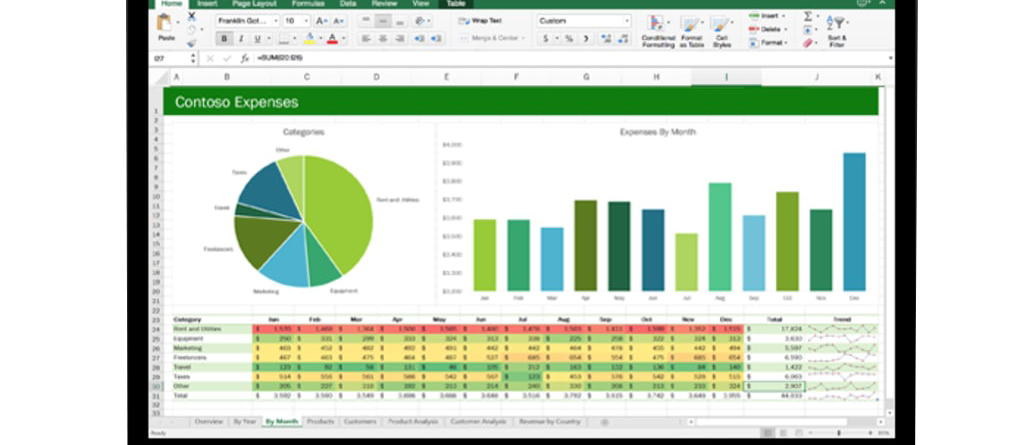The width and height of the screenshot is (1020, 445).
Task: Click the AutoSum sigma icon
Action: [807, 17]
